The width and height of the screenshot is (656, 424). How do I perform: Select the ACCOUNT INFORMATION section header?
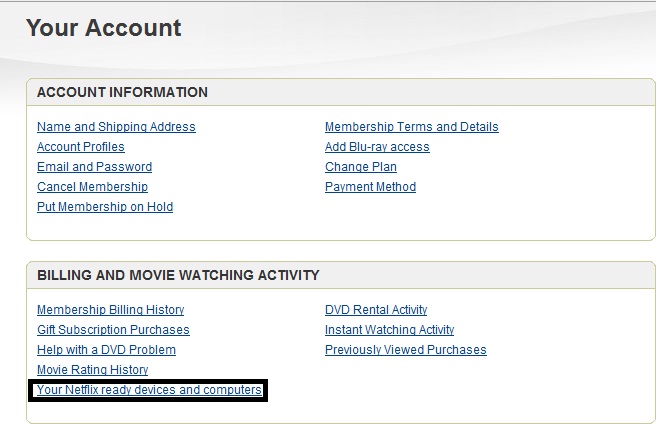[x=123, y=92]
